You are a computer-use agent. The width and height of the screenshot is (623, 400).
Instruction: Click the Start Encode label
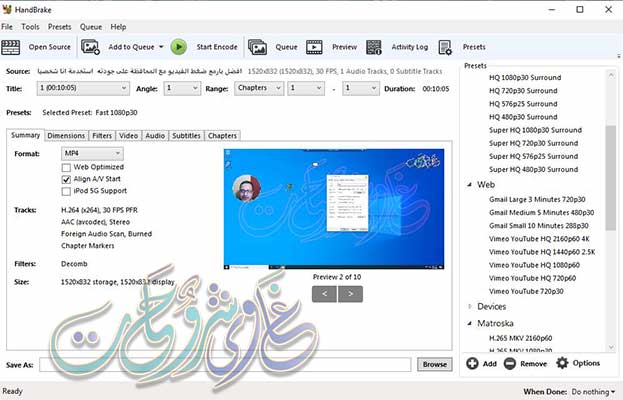[217, 47]
